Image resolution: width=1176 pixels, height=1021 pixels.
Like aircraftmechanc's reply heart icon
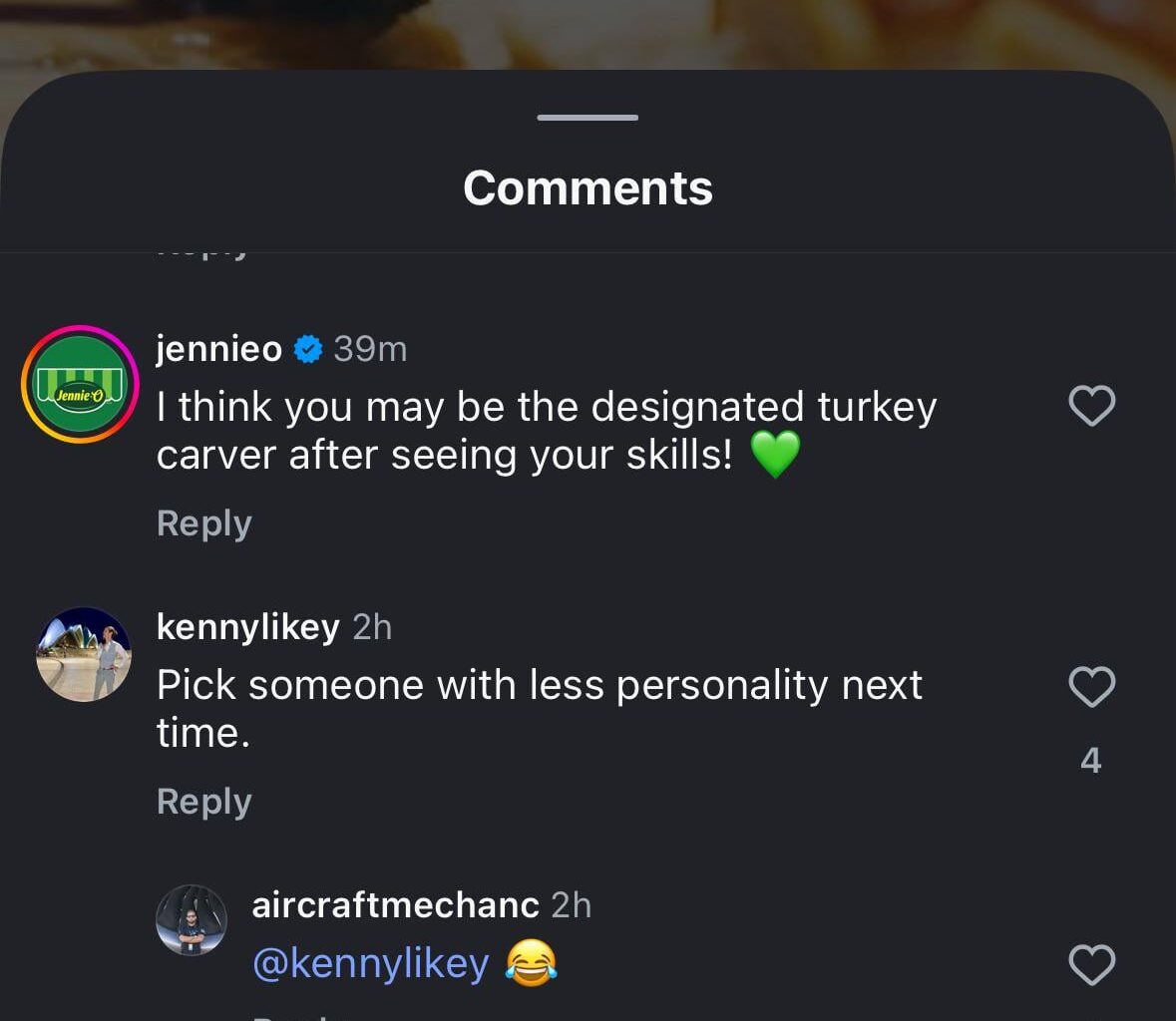point(1091,965)
